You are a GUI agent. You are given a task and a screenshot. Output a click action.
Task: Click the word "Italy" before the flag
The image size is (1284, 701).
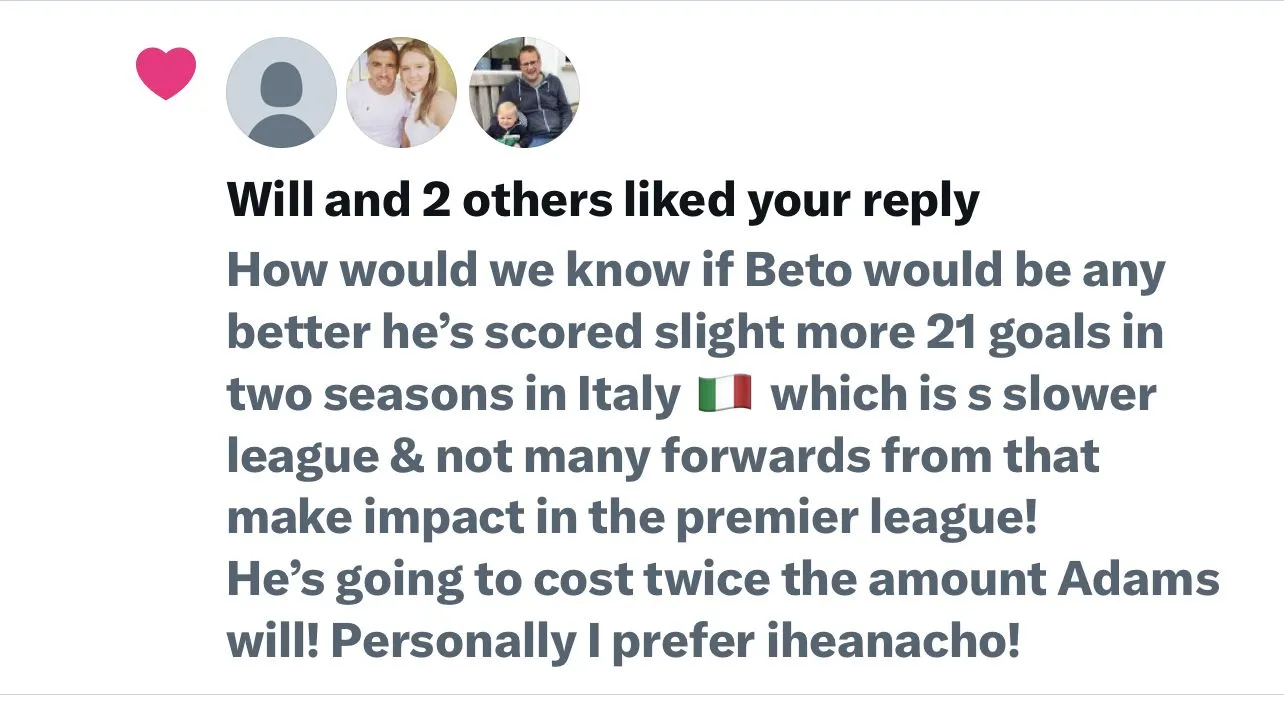(x=628, y=395)
